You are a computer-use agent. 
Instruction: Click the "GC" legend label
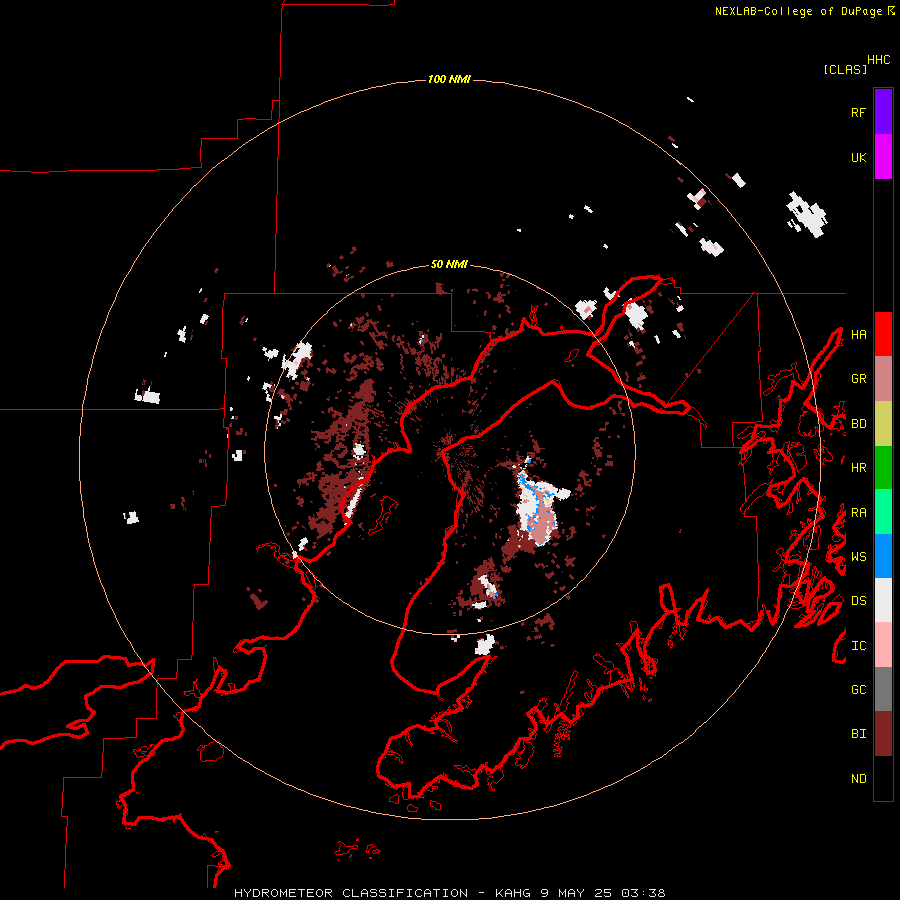[x=858, y=690]
